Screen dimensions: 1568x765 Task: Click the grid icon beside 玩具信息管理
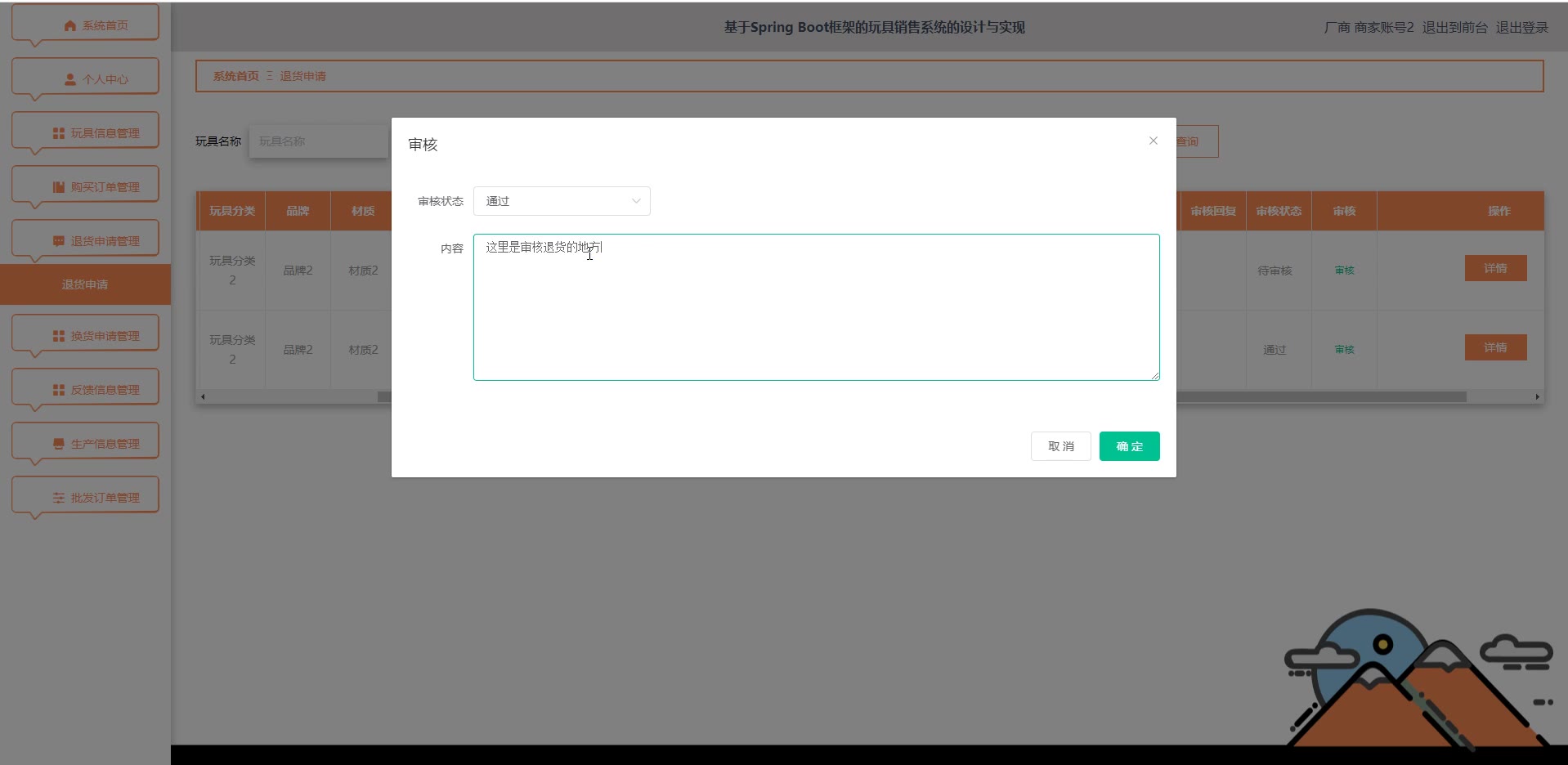tap(59, 133)
